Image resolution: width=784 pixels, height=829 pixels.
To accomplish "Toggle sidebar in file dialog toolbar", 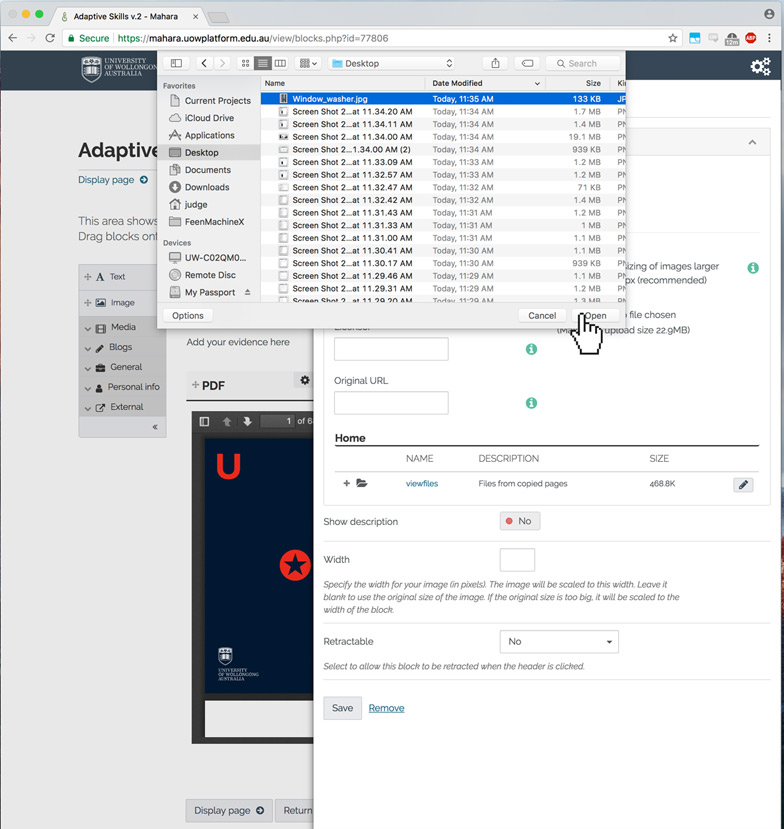I will pyautogui.click(x=177, y=63).
